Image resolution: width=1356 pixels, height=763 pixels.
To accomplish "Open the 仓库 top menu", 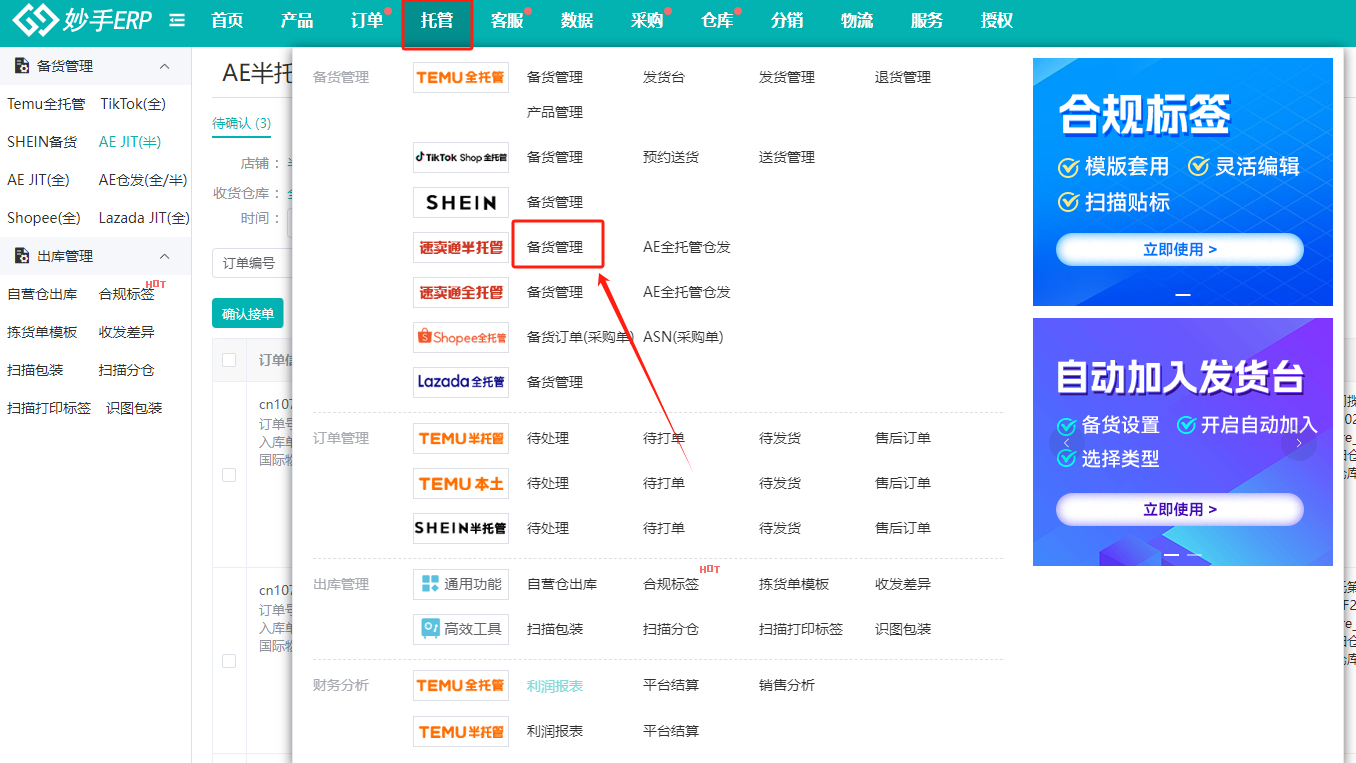I will click(x=717, y=20).
